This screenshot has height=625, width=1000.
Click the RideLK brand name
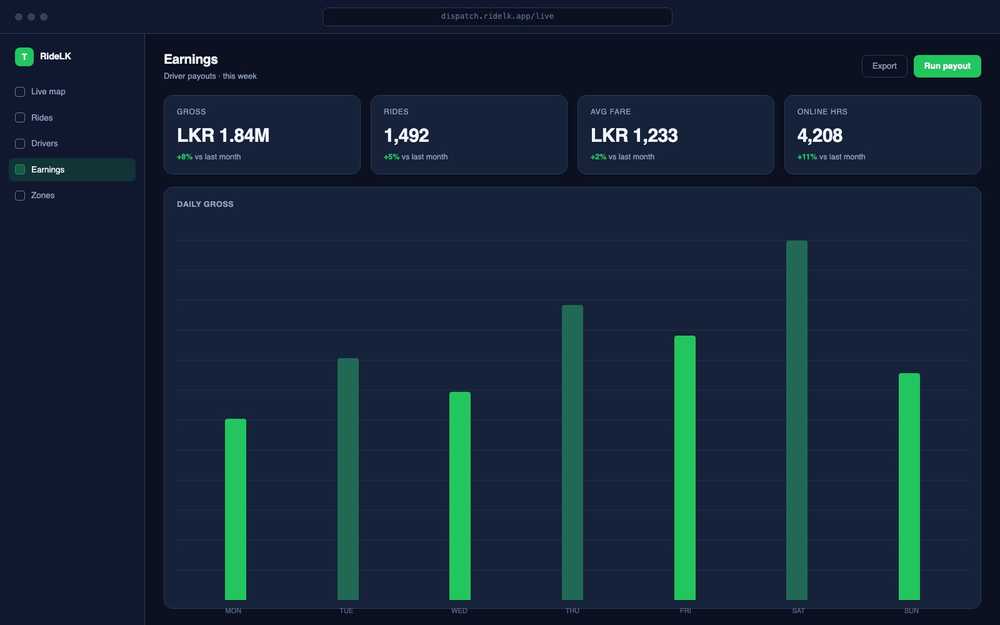(x=55, y=57)
